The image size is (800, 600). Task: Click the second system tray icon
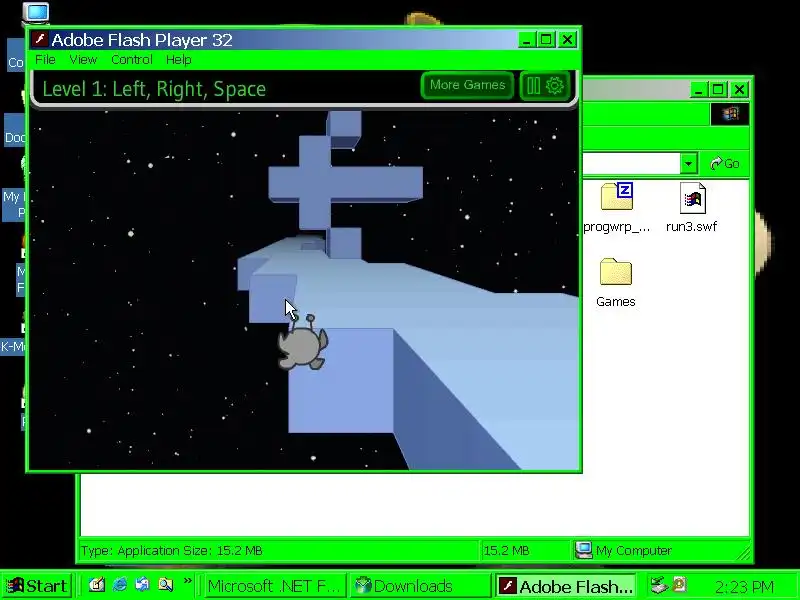(680, 584)
